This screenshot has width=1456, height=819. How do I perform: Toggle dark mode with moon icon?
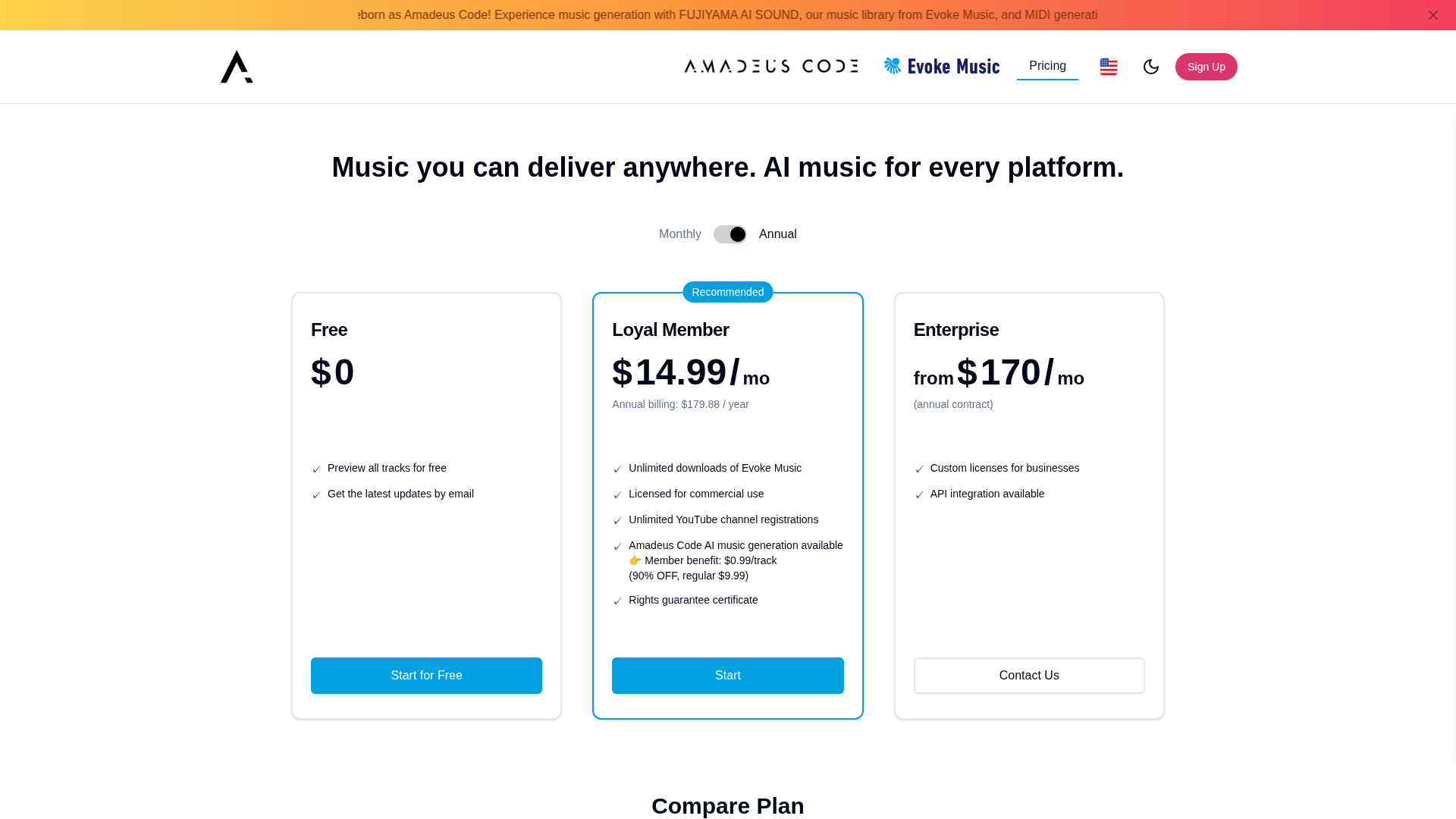[1150, 67]
